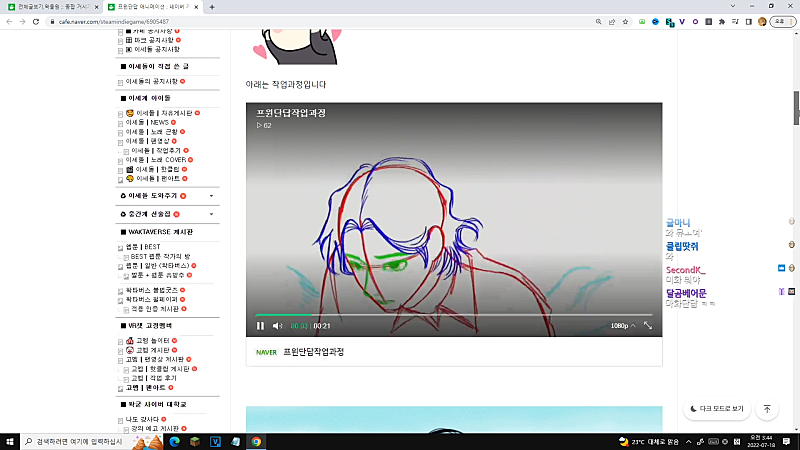
Task: Share this page icon in address bar
Action: pos(612,22)
